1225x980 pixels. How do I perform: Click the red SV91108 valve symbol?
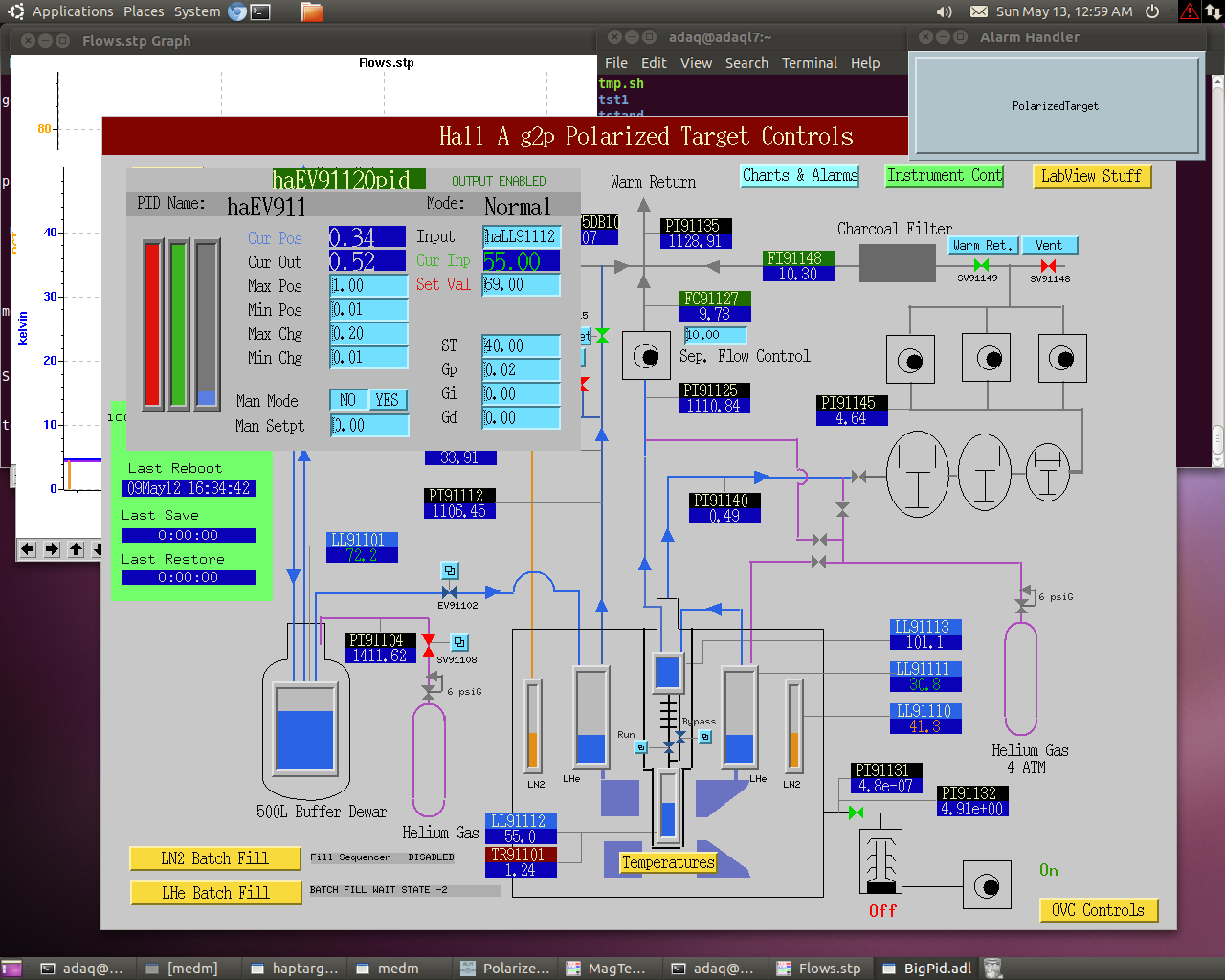(x=429, y=646)
